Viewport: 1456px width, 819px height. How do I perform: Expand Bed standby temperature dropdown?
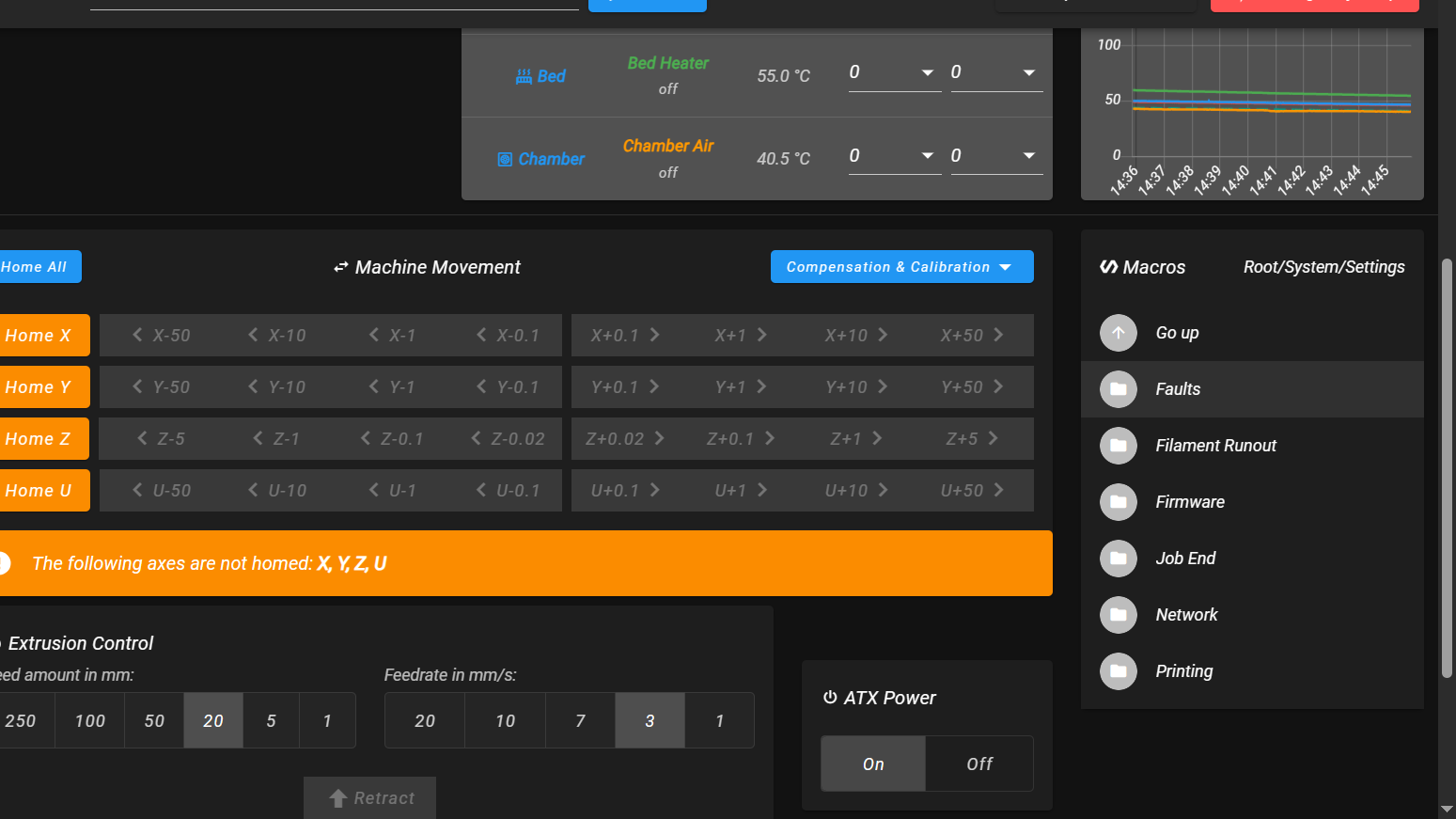1029,72
